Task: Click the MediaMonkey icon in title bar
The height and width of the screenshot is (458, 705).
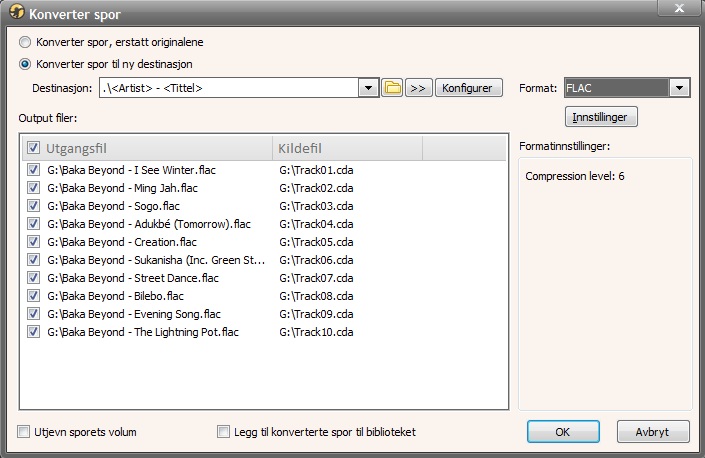Action: pos(17,12)
